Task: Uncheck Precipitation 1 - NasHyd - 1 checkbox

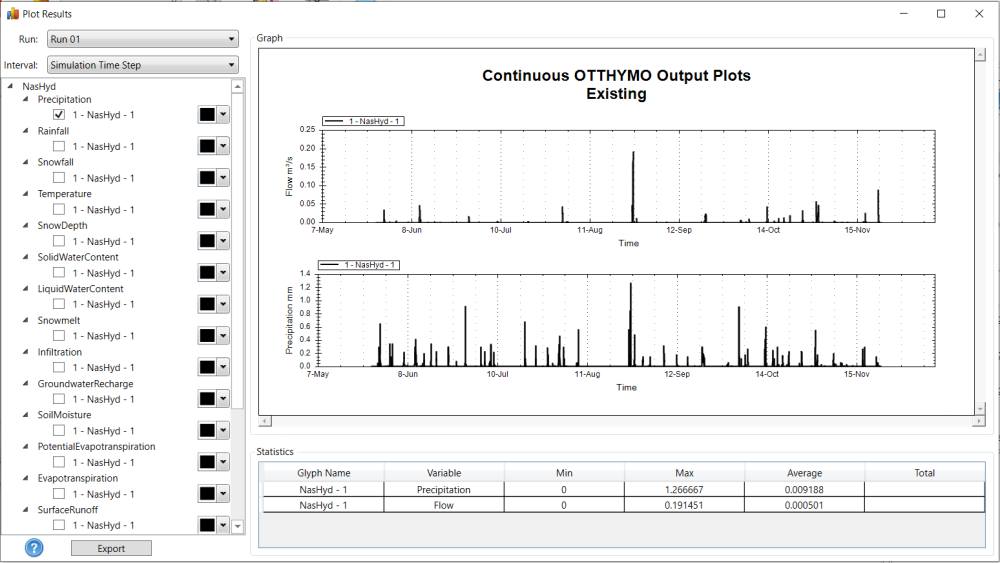Action: [x=59, y=115]
